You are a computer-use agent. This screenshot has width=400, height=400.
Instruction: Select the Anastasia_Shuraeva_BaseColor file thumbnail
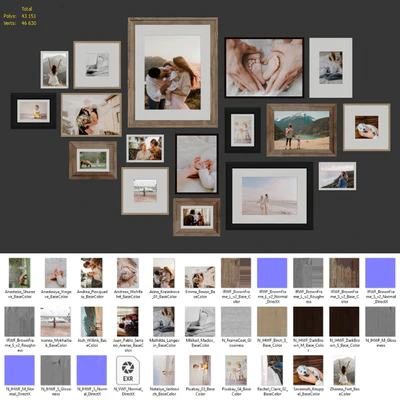[x=19, y=273]
